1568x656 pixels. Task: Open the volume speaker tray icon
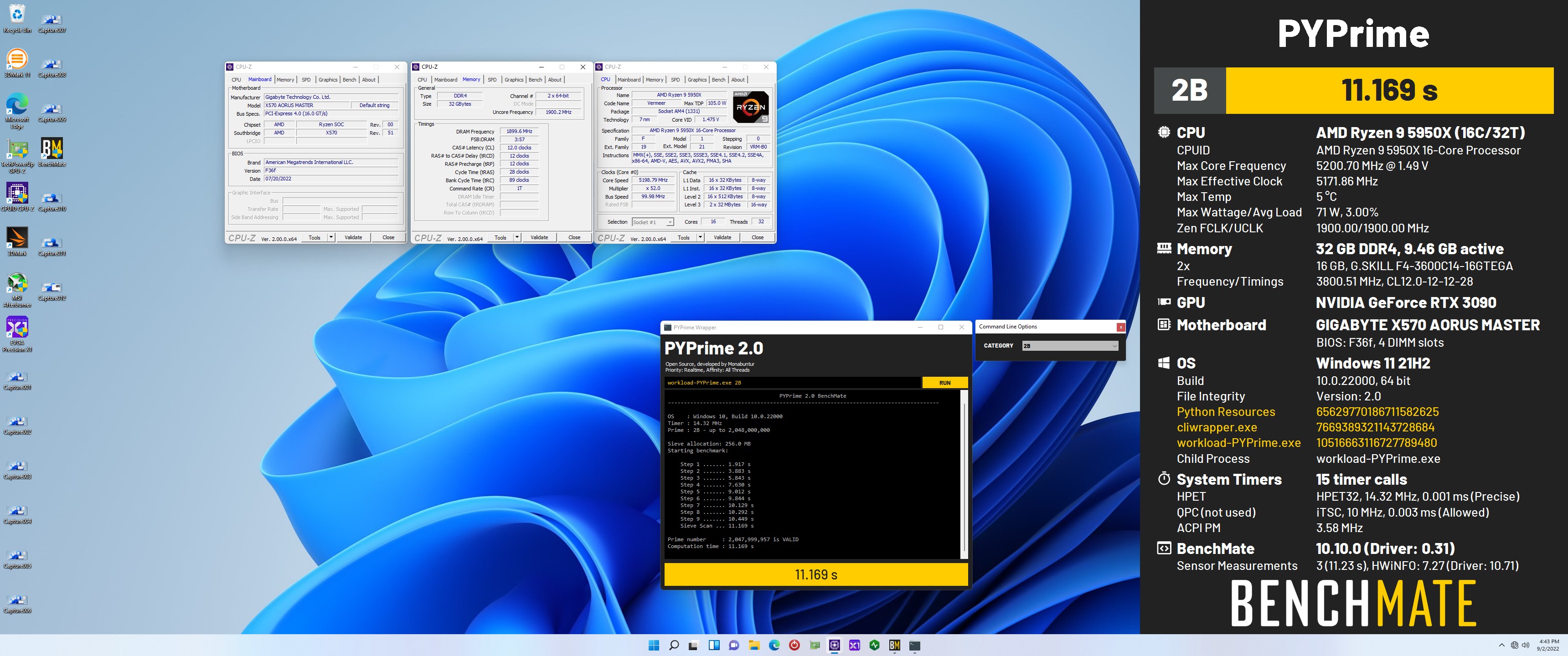1526,645
